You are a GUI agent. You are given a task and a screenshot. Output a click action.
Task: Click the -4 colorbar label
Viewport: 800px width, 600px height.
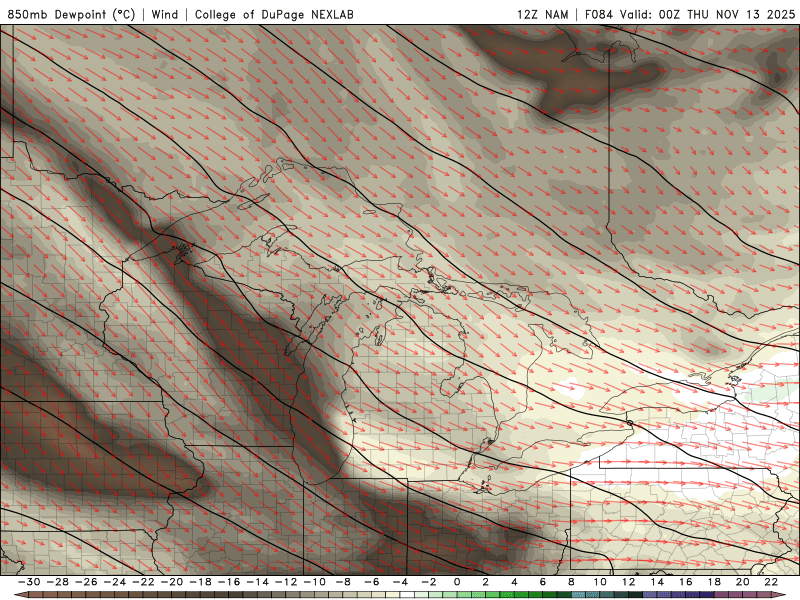401,582
